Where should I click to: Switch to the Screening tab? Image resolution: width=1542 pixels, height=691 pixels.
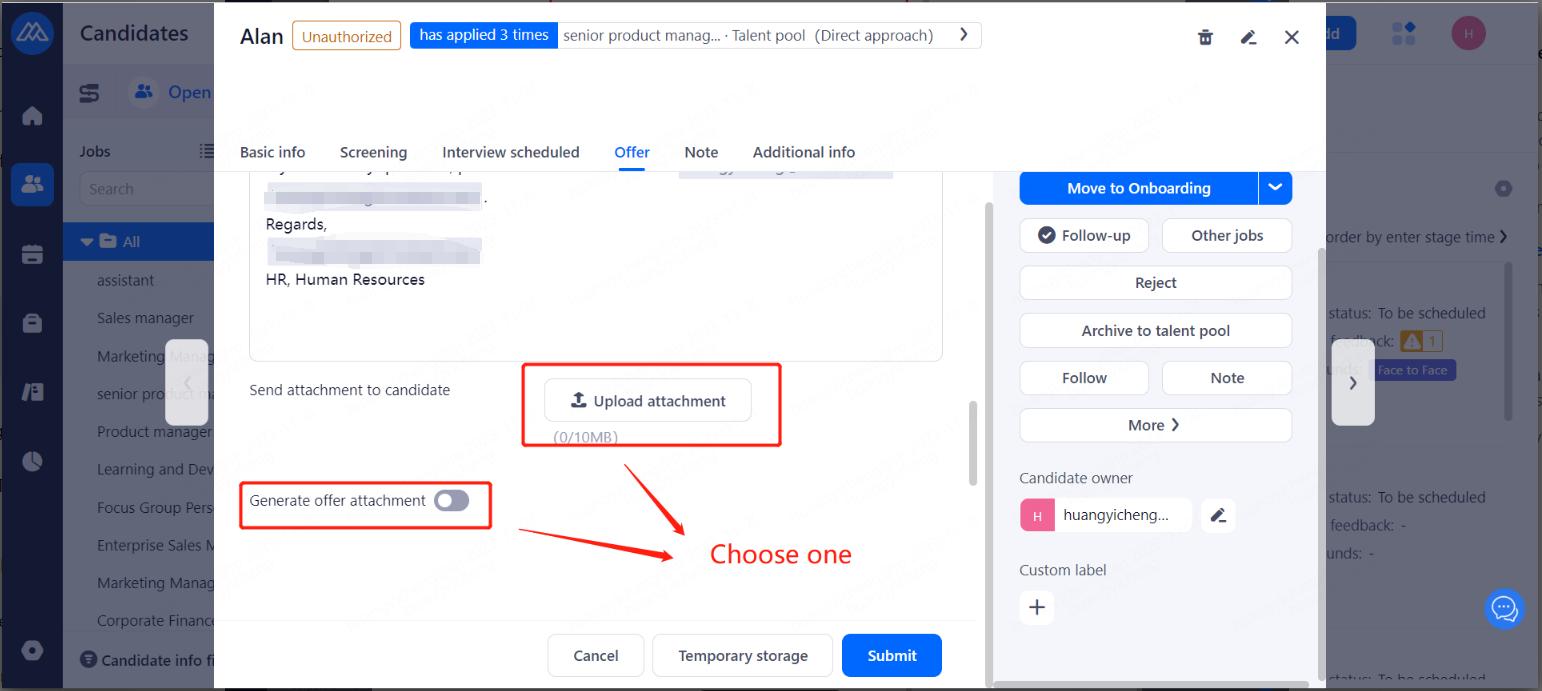[373, 152]
